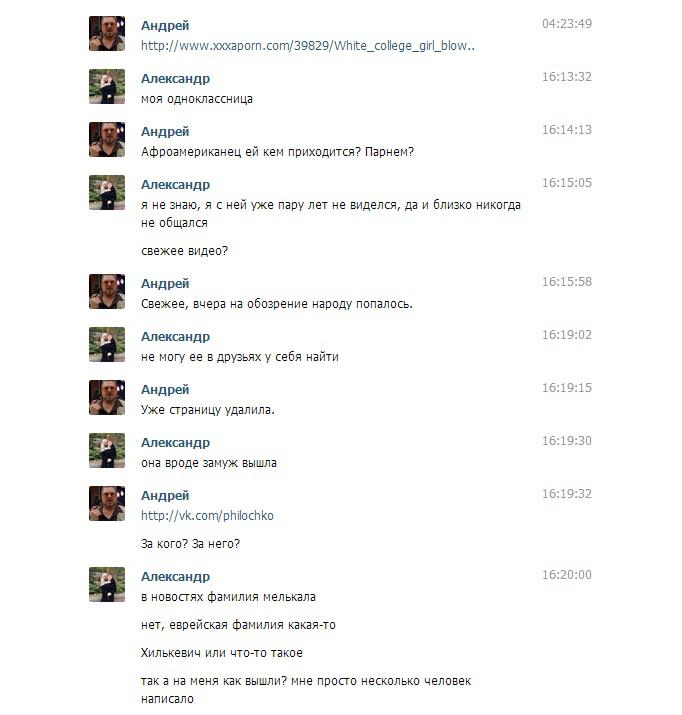Screen dimensions: 682x715
Task: Open Андрей's avatar next to 'Свежее, вчера' message
Action: (107, 291)
